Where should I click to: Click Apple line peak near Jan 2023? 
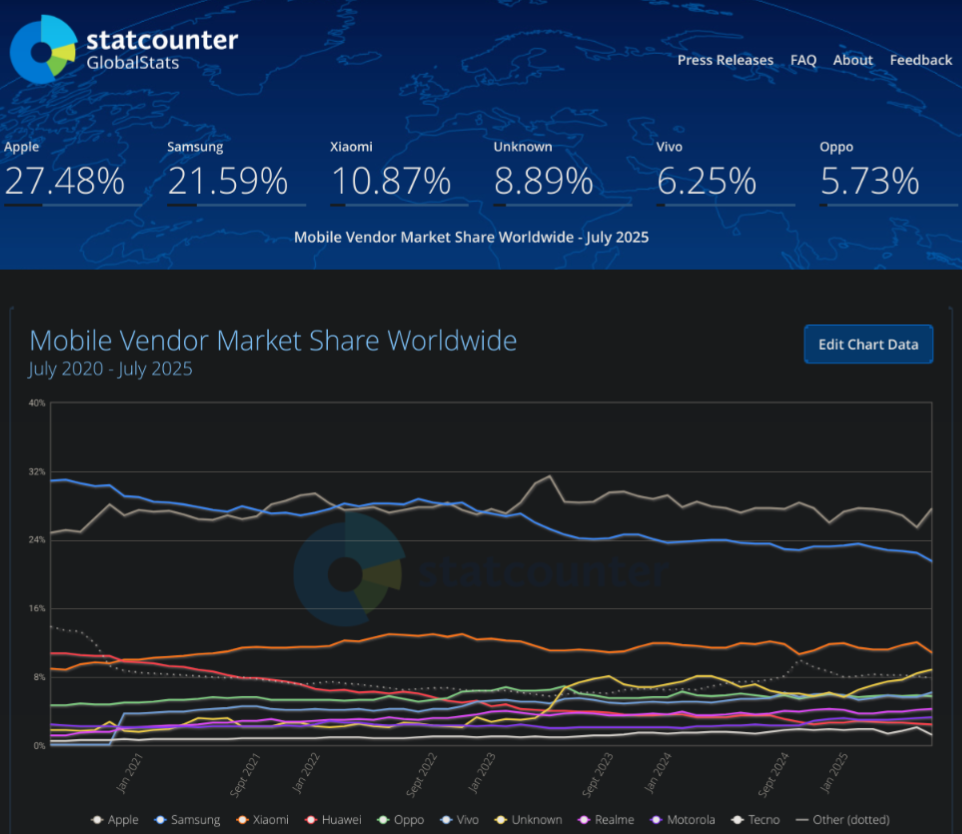point(550,476)
